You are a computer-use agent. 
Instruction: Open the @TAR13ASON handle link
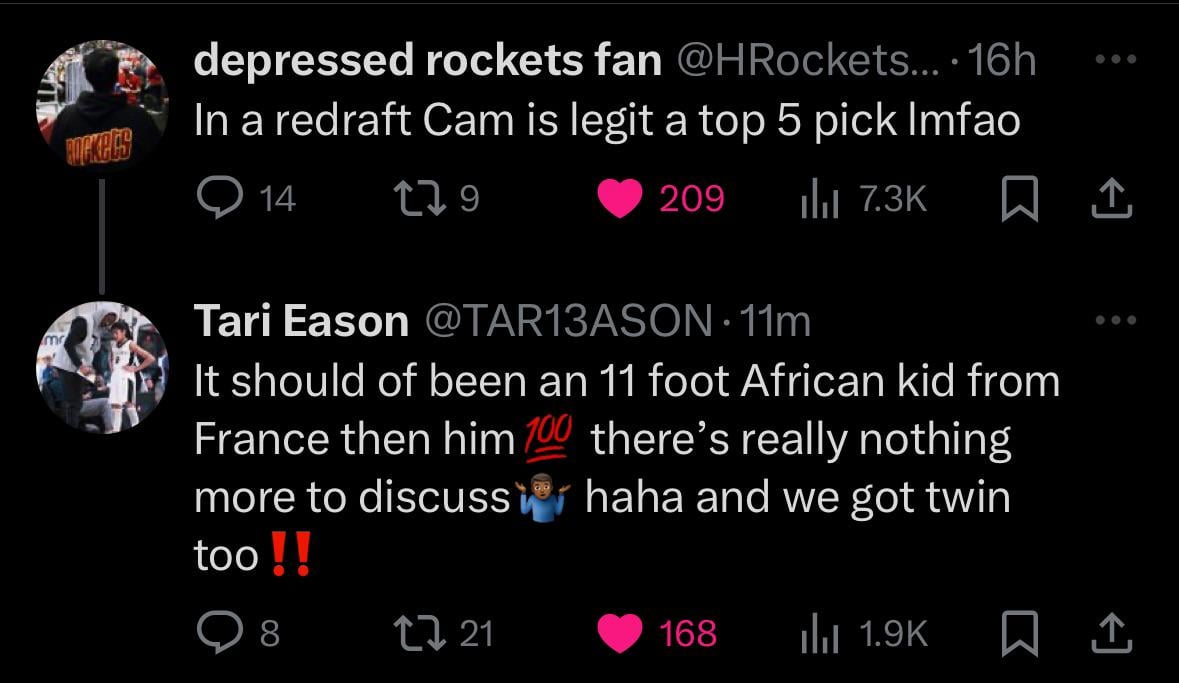(x=568, y=321)
